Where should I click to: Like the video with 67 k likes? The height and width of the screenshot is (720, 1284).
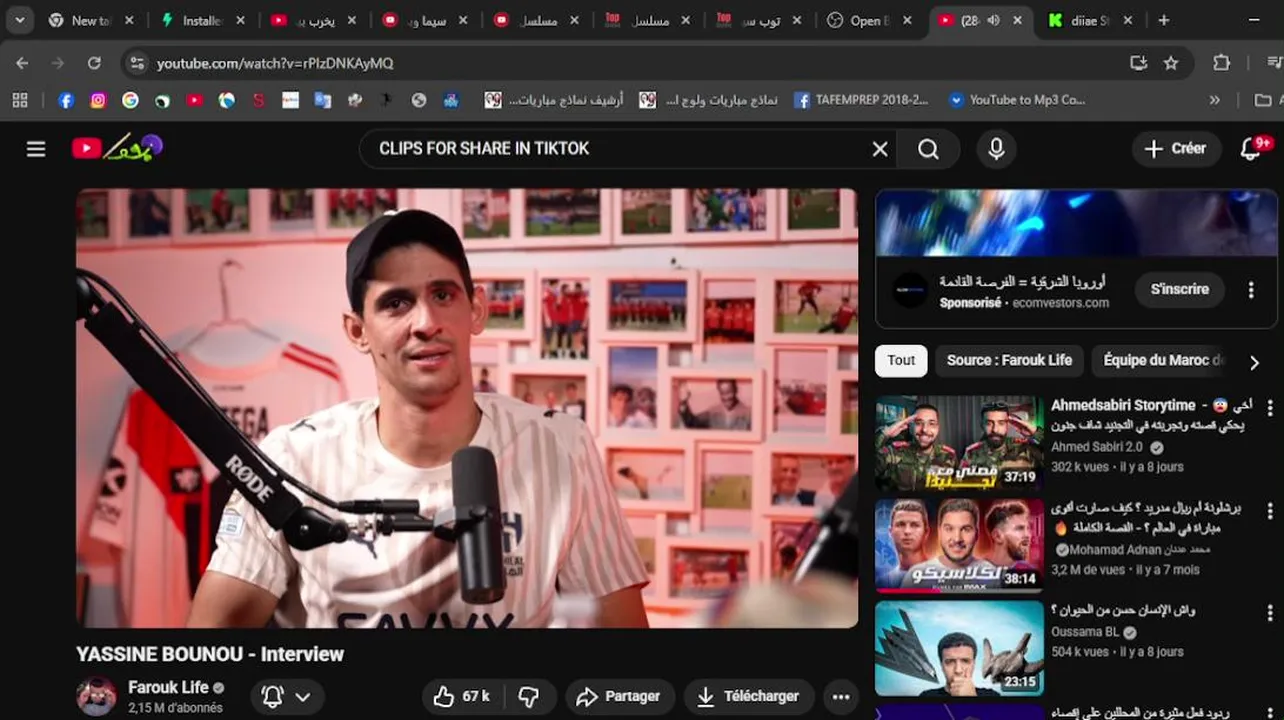pos(462,697)
